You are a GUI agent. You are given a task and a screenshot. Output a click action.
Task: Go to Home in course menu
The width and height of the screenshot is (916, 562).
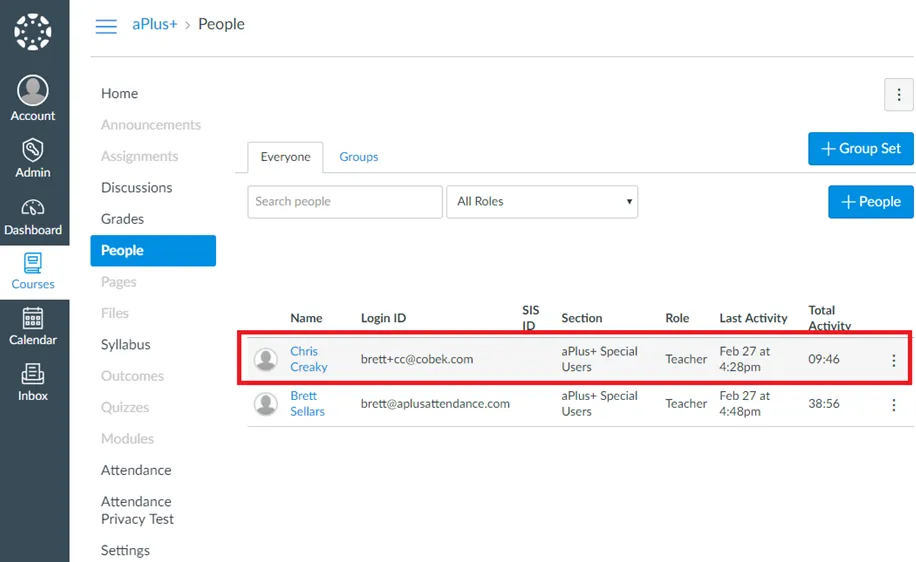coord(119,93)
